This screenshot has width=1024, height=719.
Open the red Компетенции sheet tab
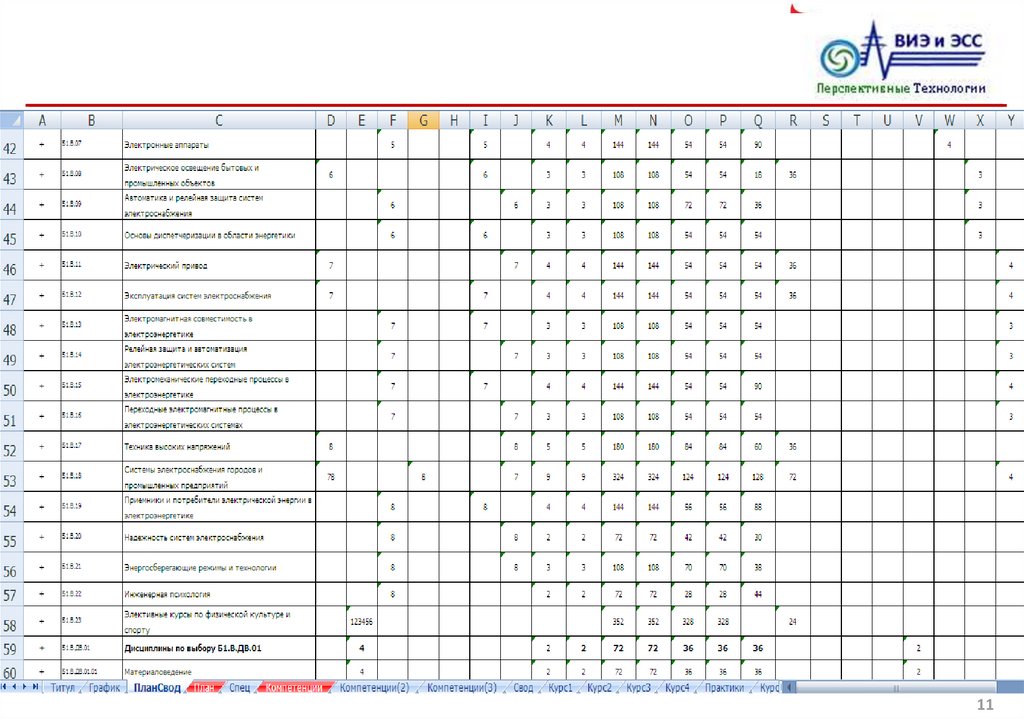(295, 688)
